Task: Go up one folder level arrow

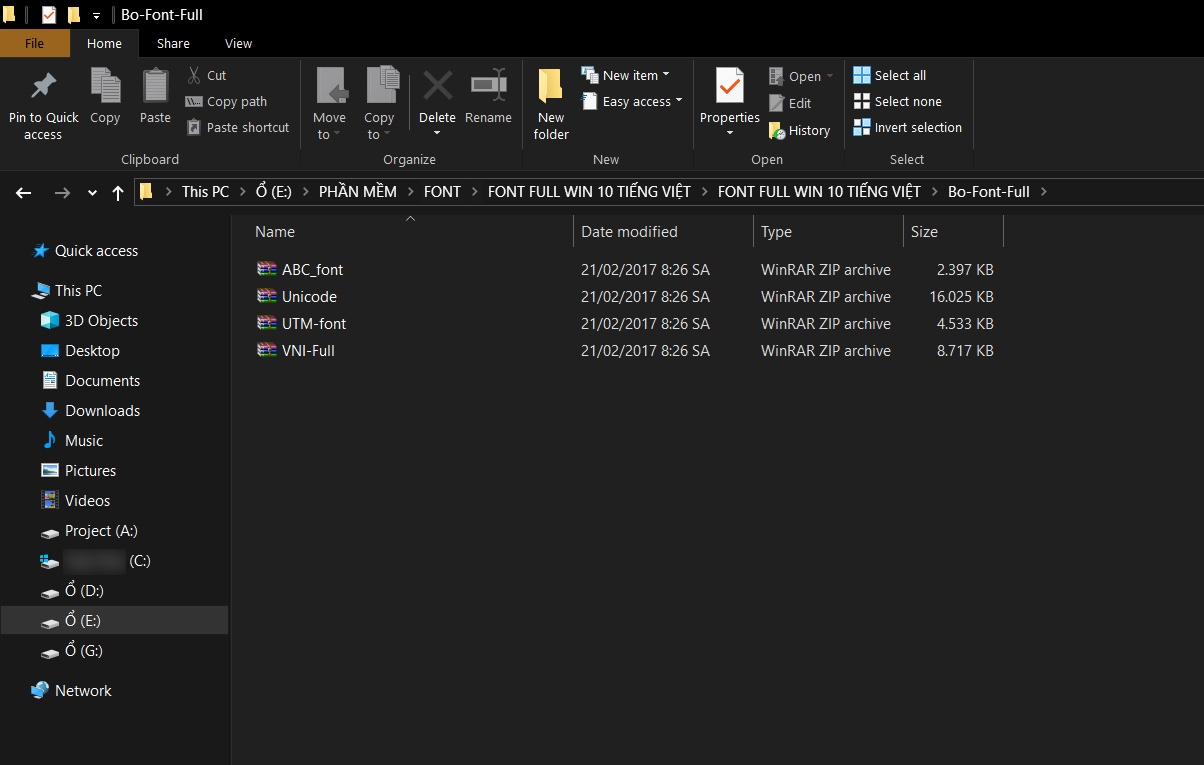Action: [x=118, y=193]
